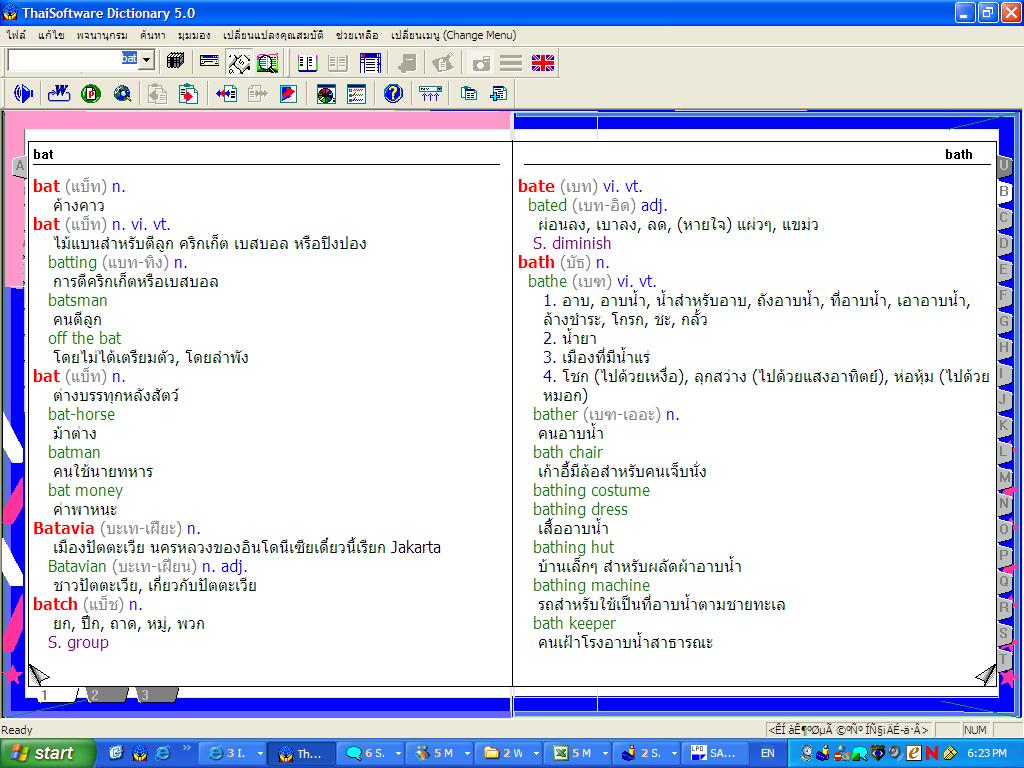Open the มุมมอง menu
This screenshot has width=1024, height=768.
(194, 35)
